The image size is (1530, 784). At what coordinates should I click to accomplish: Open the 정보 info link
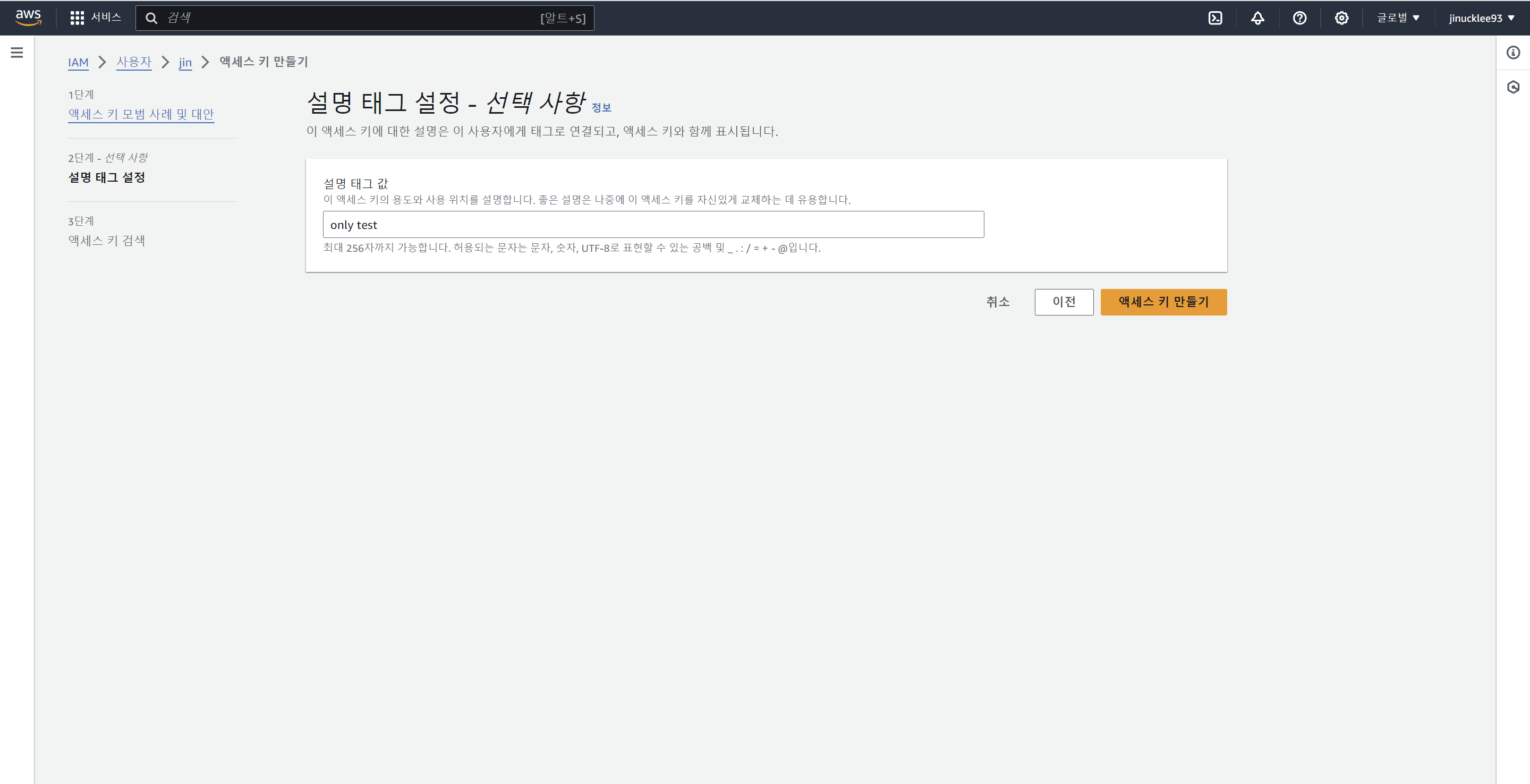tap(601, 107)
